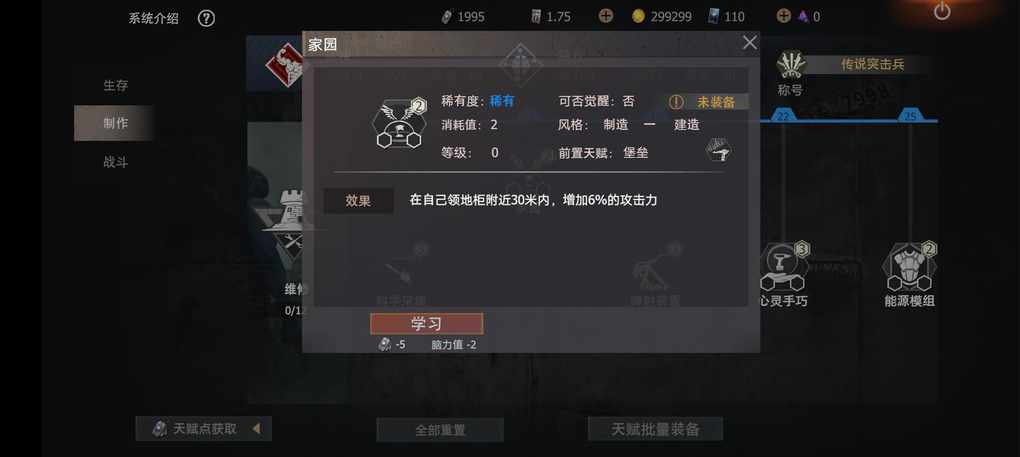The image size is (1020, 457).
Task: Switch to the 战斗 tab
Action: pyautogui.click(x=116, y=162)
